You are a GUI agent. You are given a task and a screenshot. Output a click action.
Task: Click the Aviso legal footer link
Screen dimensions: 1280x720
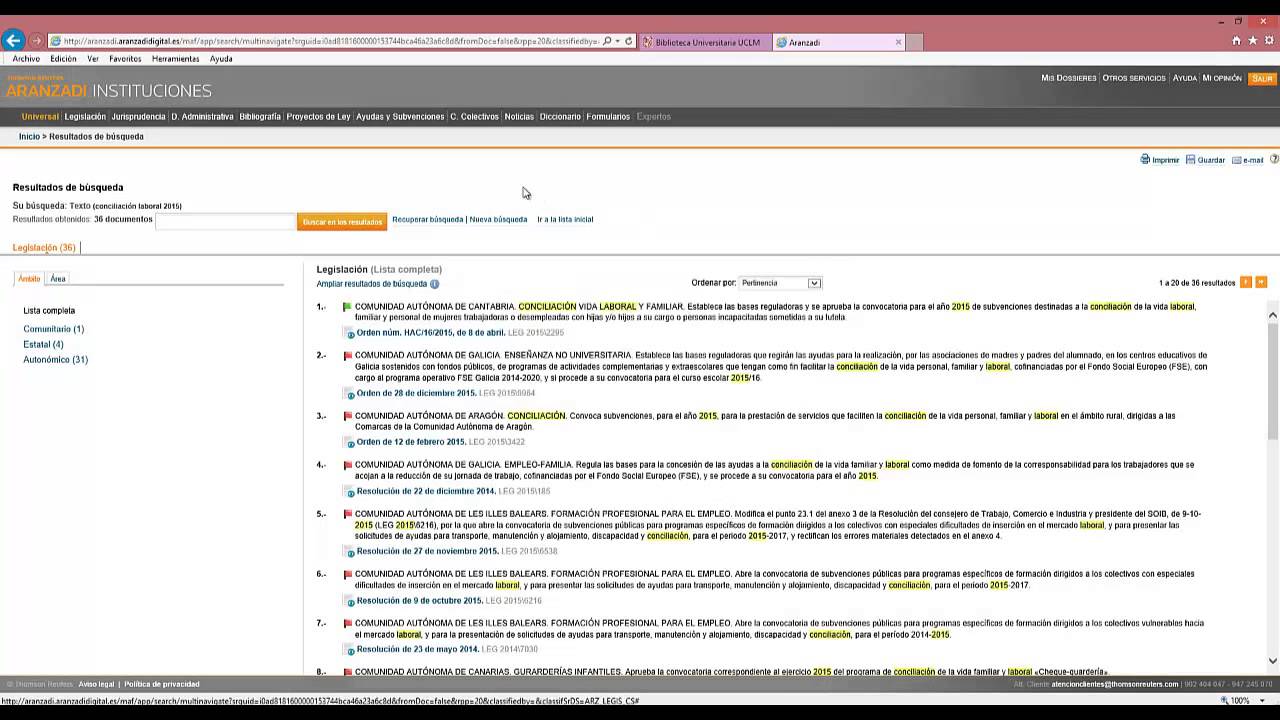96,685
